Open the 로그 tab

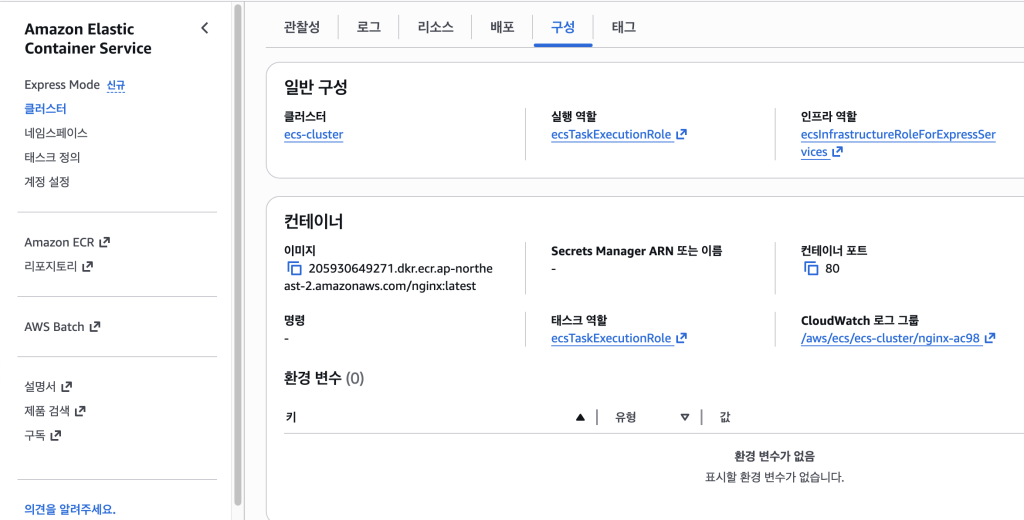[x=368, y=27]
